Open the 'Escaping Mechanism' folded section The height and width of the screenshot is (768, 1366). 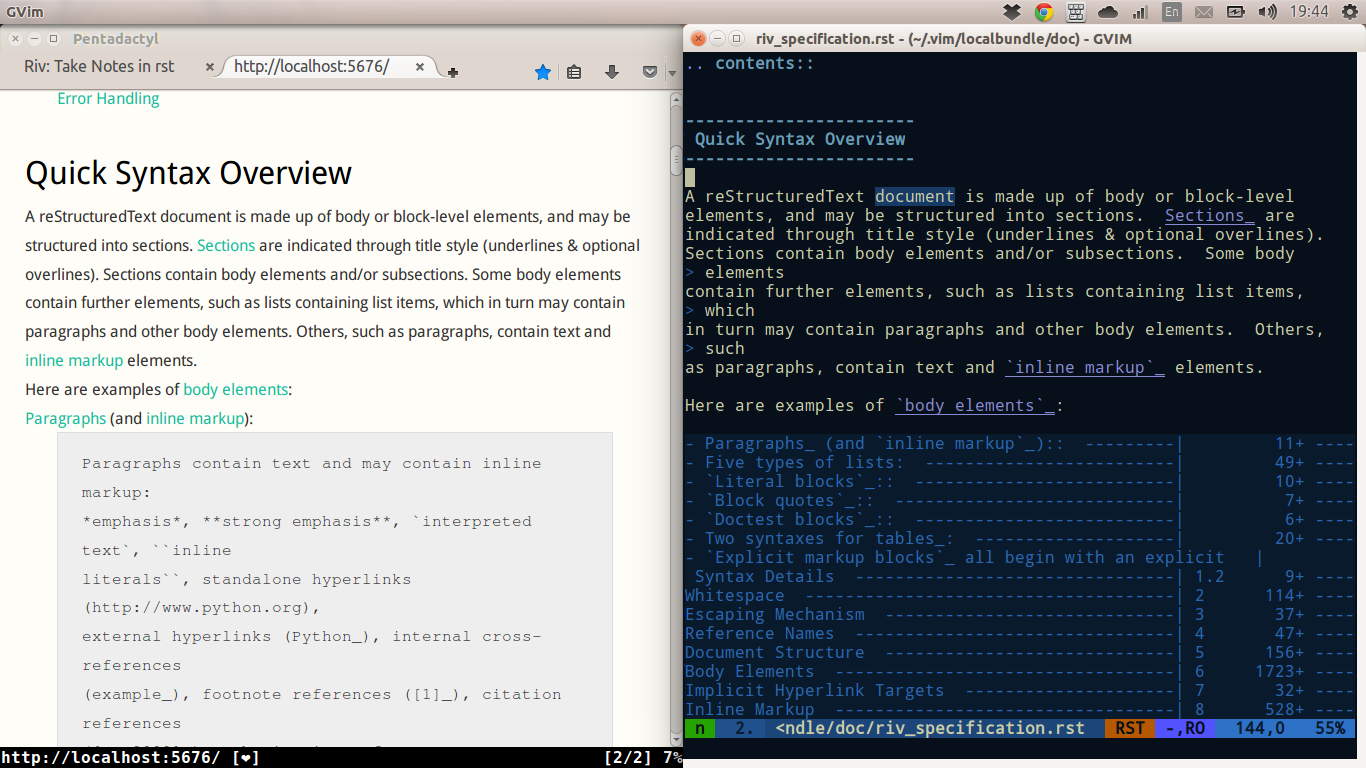click(x=1020, y=614)
